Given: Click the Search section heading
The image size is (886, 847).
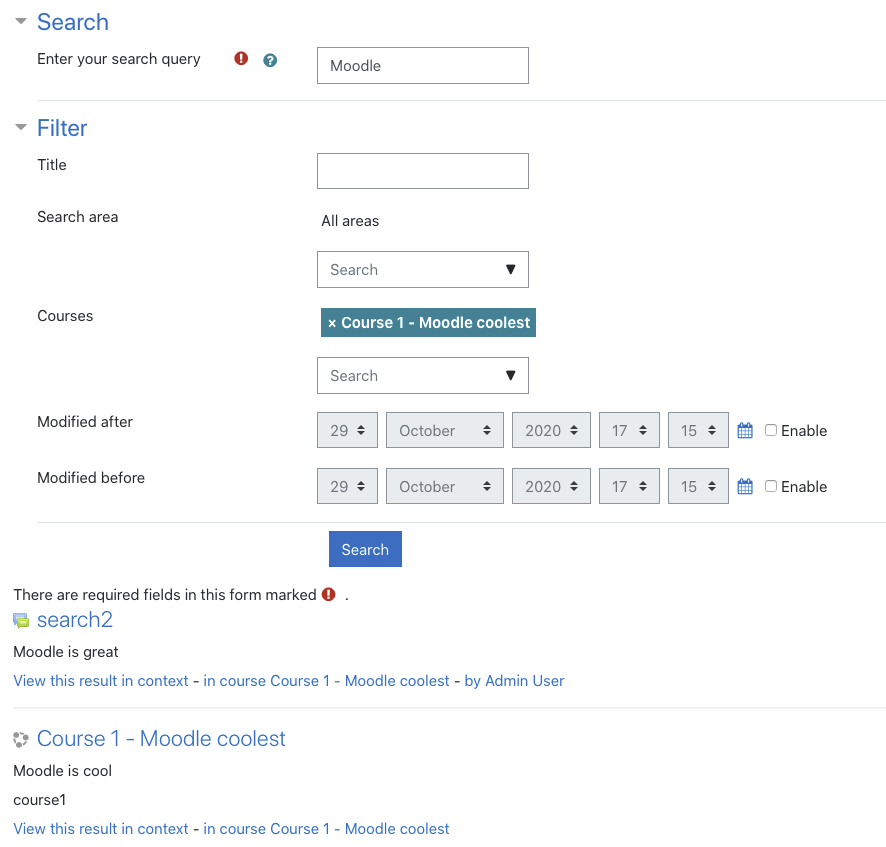Looking at the screenshot, I should coord(73,22).
